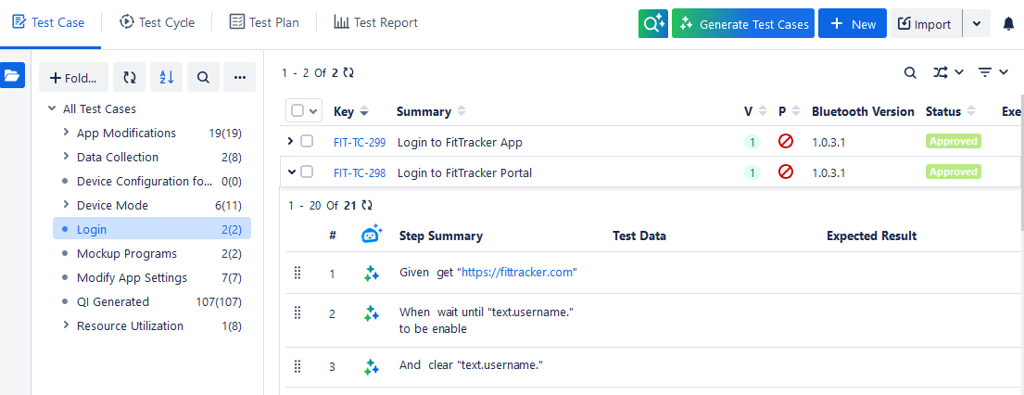Screen dimensions: 1024x395
Task: Expand App Modifications folder
Action: (65, 133)
